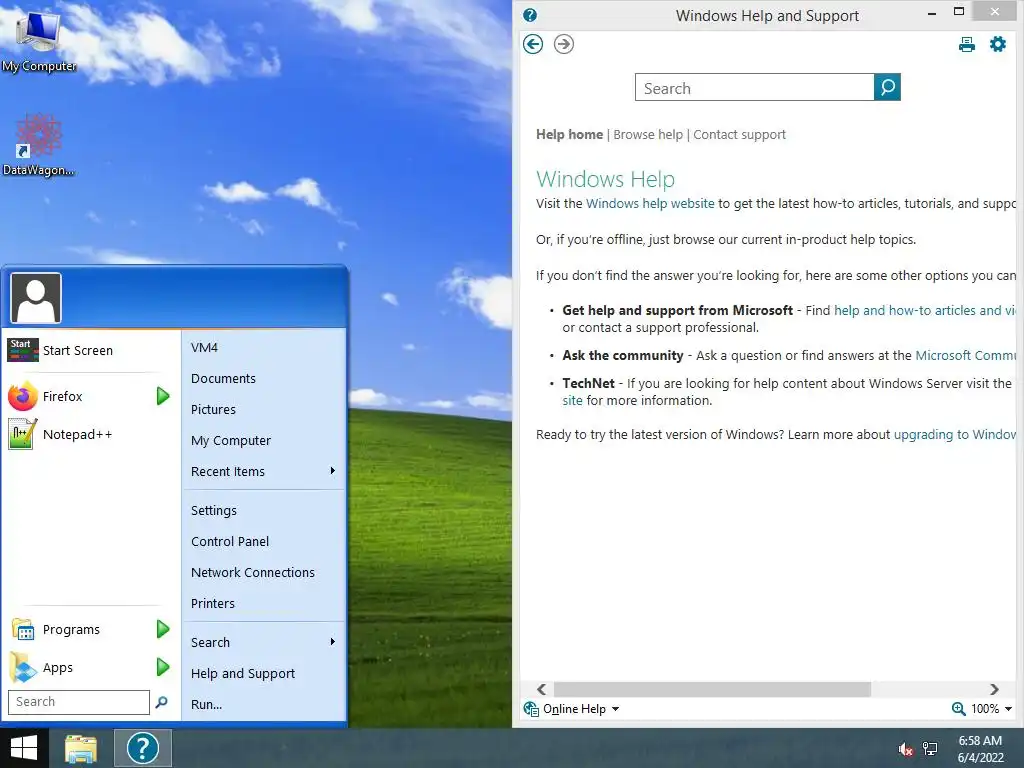Open File Explorer from the taskbar

tap(81, 748)
